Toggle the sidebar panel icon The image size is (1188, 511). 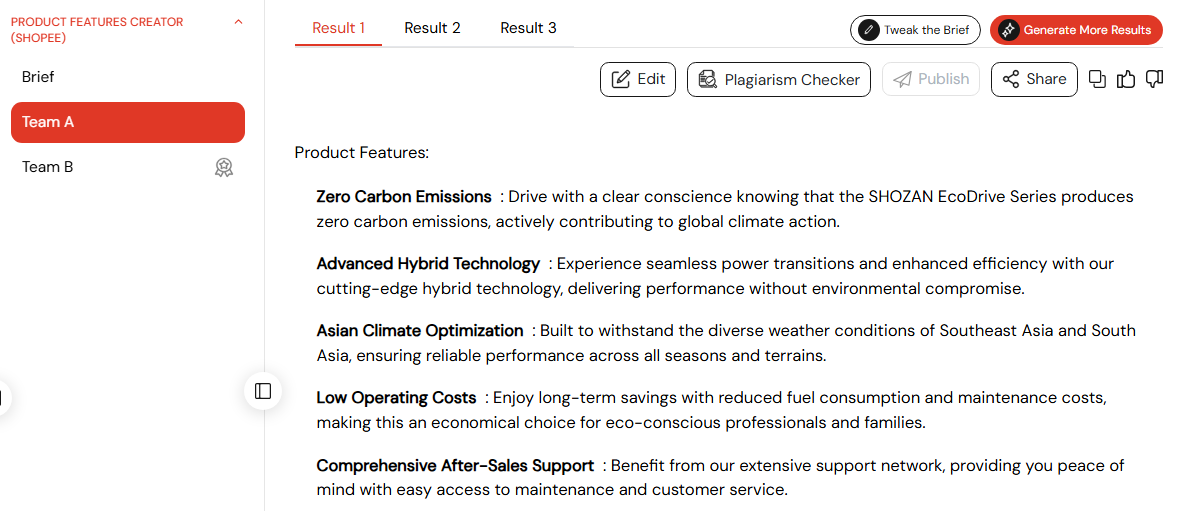tap(263, 391)
